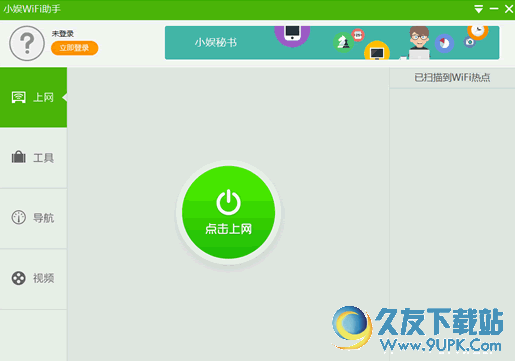Click the 已扫描到WiFi热点 panel header
The image size is (515, 361).
click(x=452, y=78)
